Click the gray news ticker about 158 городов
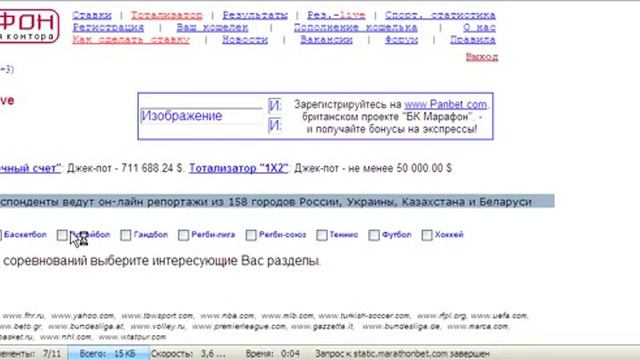The height and width of the screenshot is (360, 640). [x=277, y=201]
